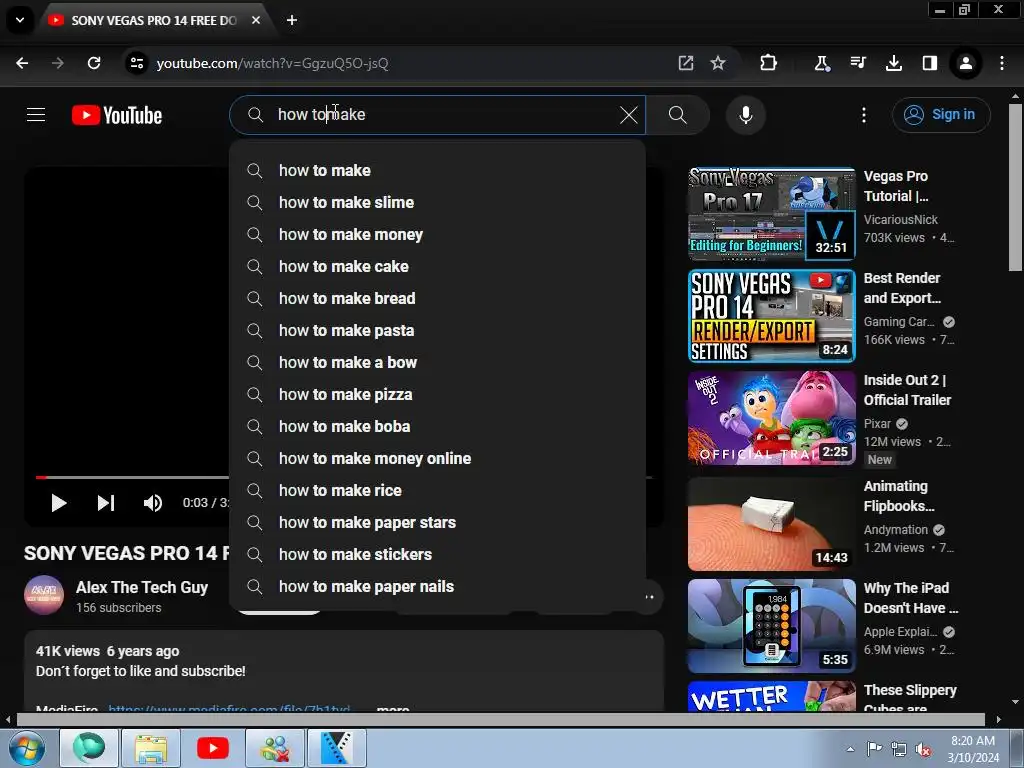This screenshot has width=1024, height=768.
Task: Open Alex The Tech Guy channel avatar
Action: [44, 595]
